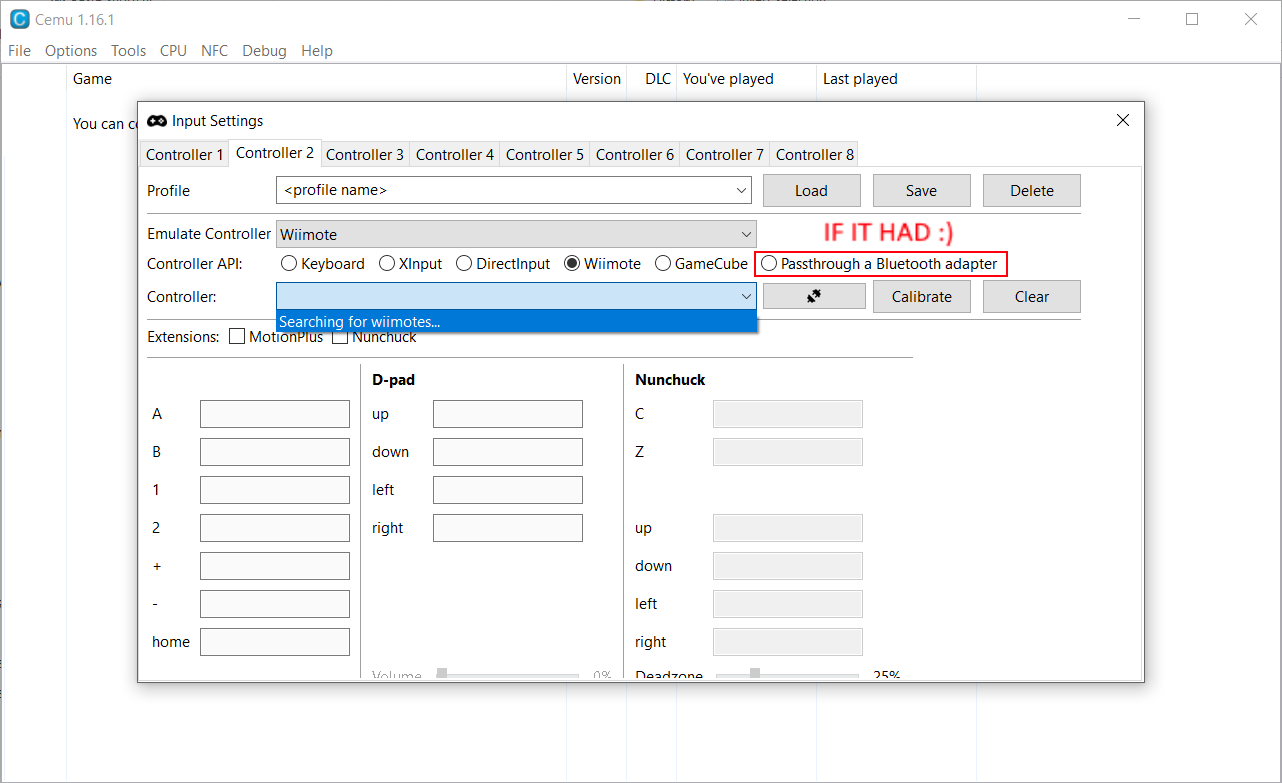Screen dimensions: 1282x783
Task: Switch to the Controller 1 tab
Action: point(185,155)
